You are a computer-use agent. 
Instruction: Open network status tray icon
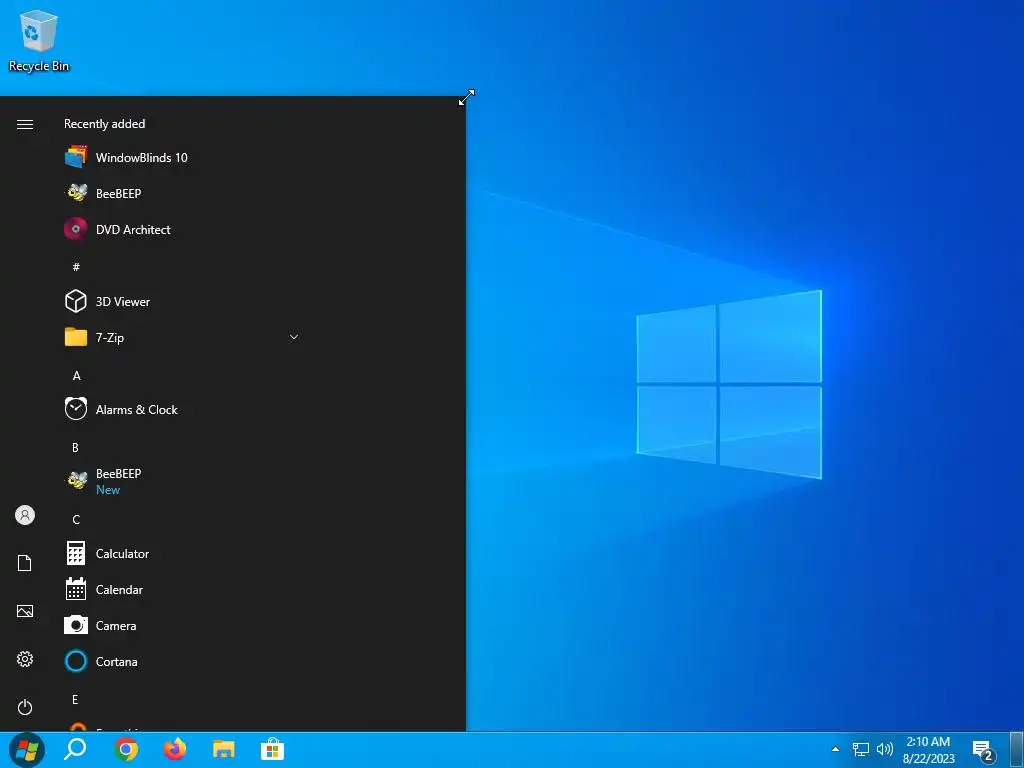pyautogui.click(x=861, y=750)
